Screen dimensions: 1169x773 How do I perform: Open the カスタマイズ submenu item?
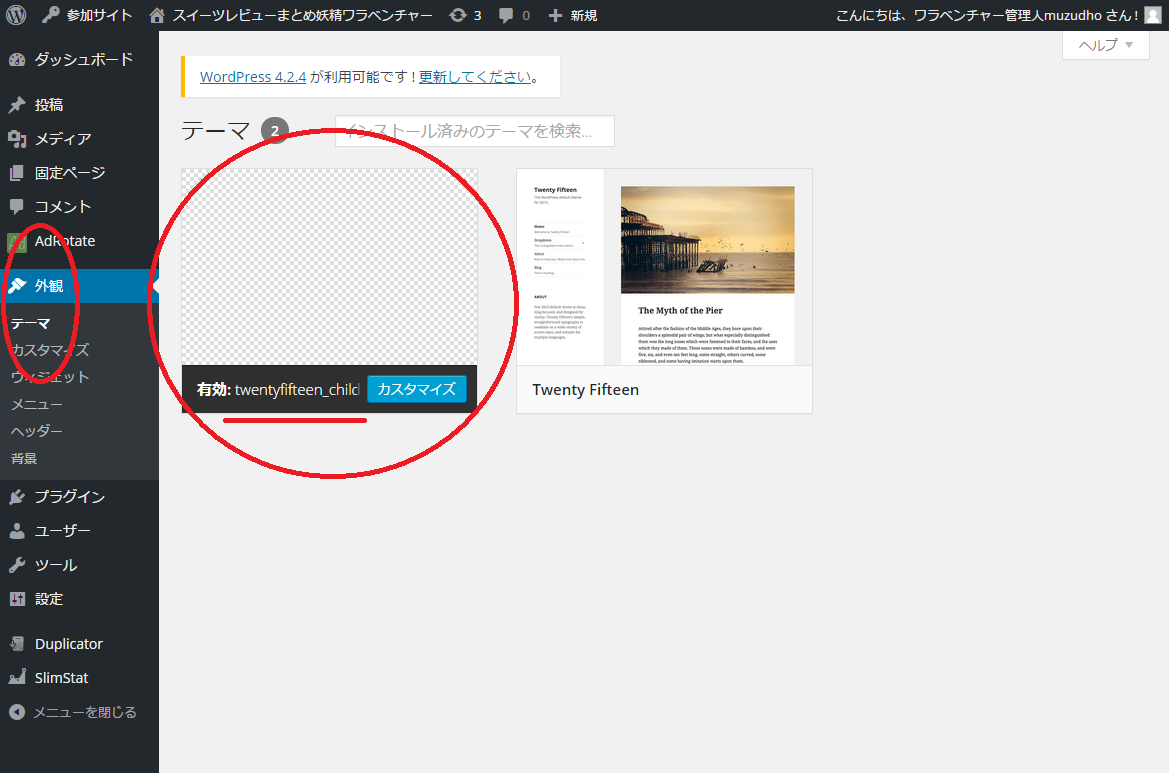point(50,350)
